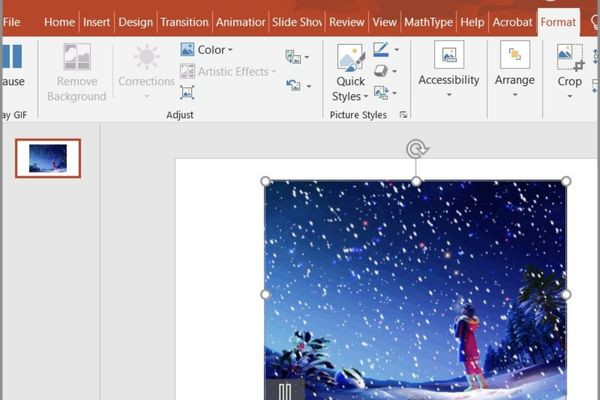Click the Remove Background button
Image resolution: width=600 pixels, height=400 pixels.
77,73
